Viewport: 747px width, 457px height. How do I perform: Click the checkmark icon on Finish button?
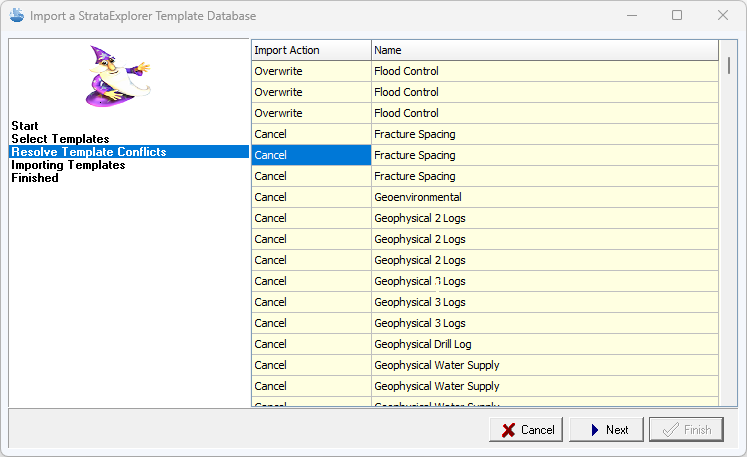(x=668, y=430)
